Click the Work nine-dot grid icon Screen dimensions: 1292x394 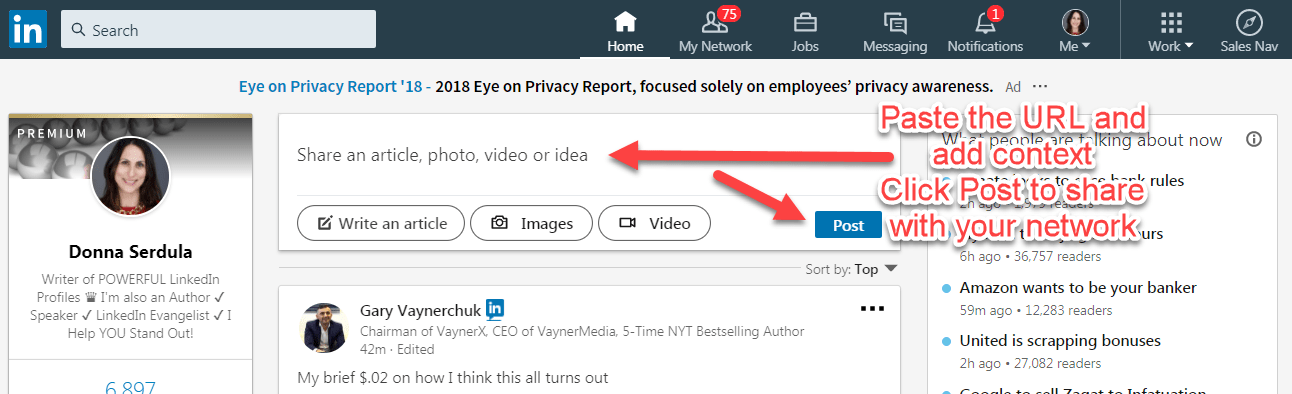click(x=1171, y=23)
